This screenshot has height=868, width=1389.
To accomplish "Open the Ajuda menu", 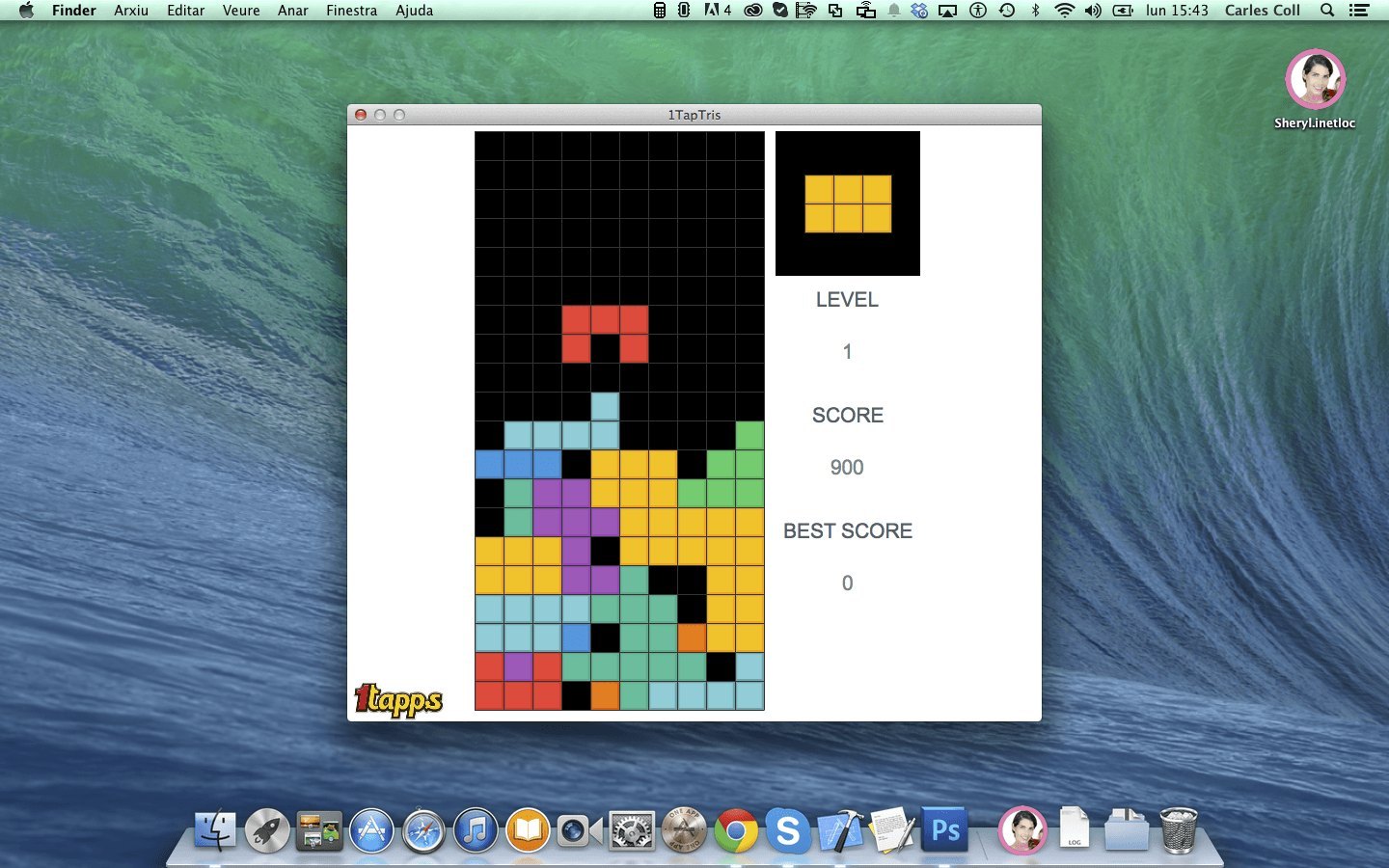I will 414,11.
